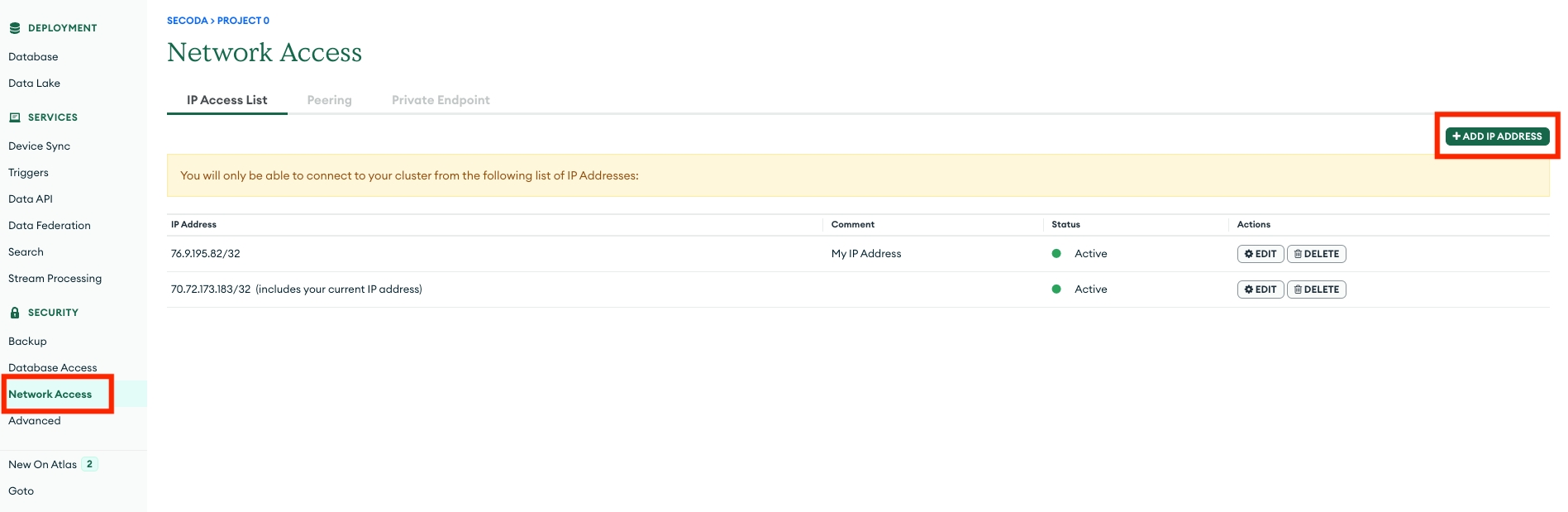
Task: Edit the 76.9.195.82/32 IP entry
Action: pos(1260,254)
